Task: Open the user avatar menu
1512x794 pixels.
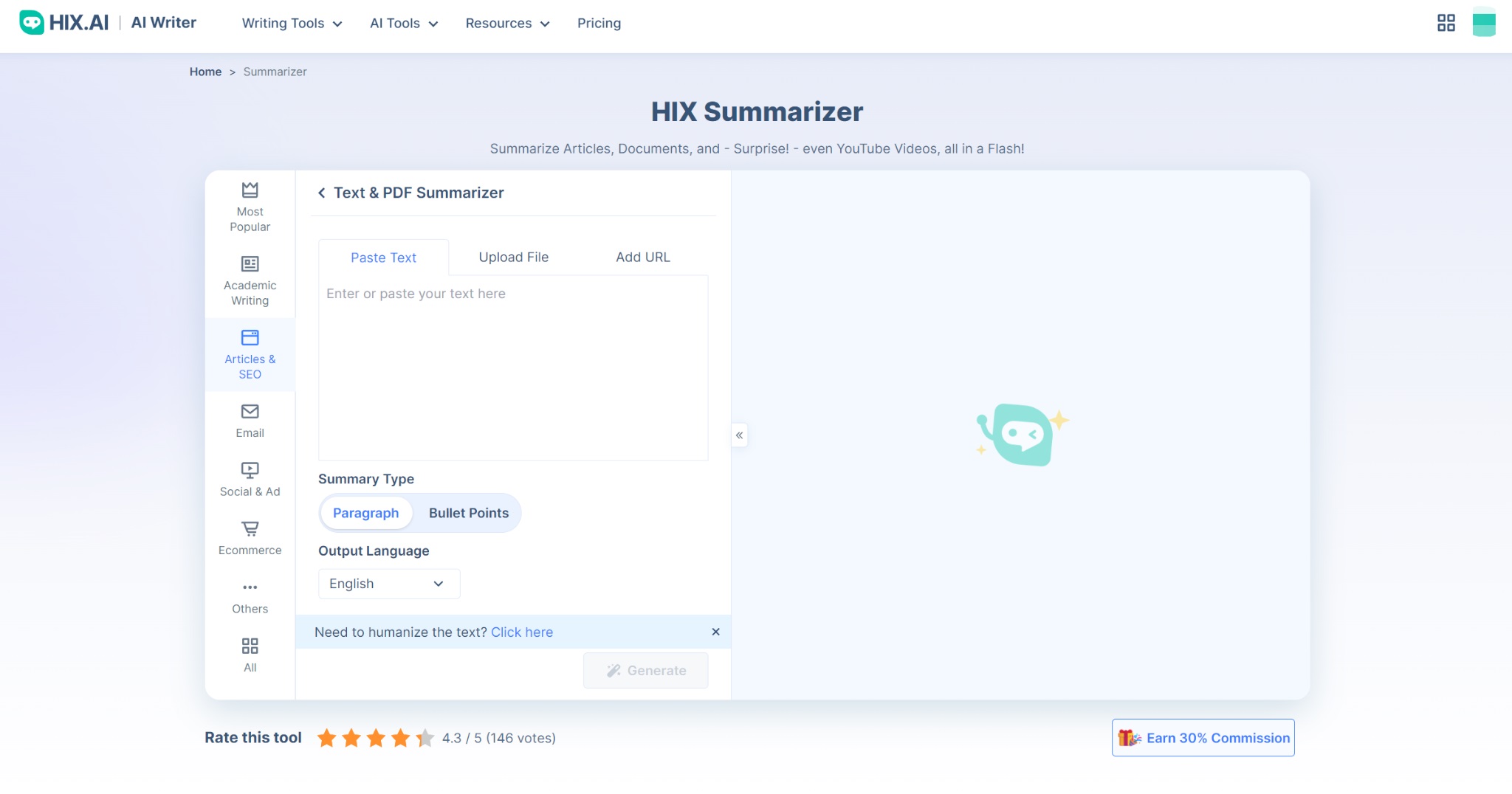Action: coord(1483,23)
